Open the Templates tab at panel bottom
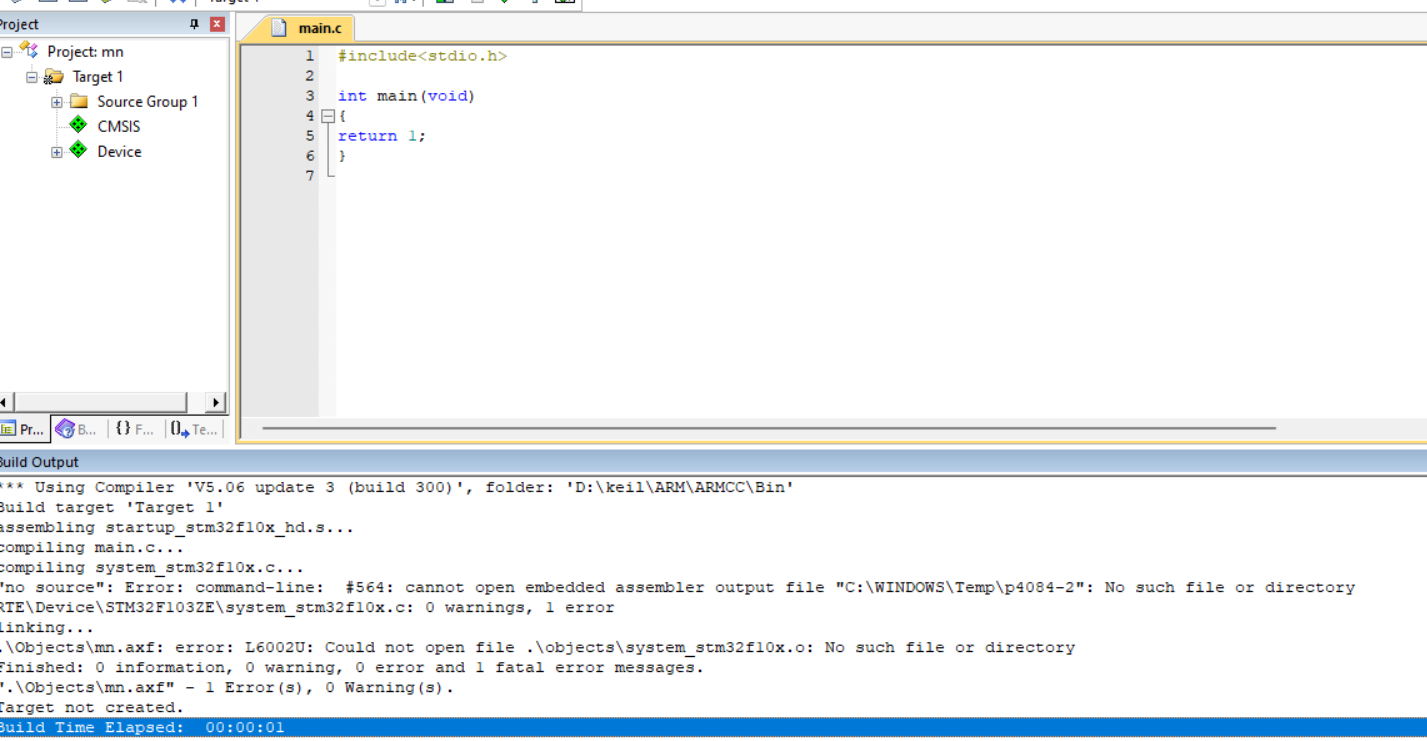The width and height of the screenshot is (1427, 741). [x=193, y=429]
